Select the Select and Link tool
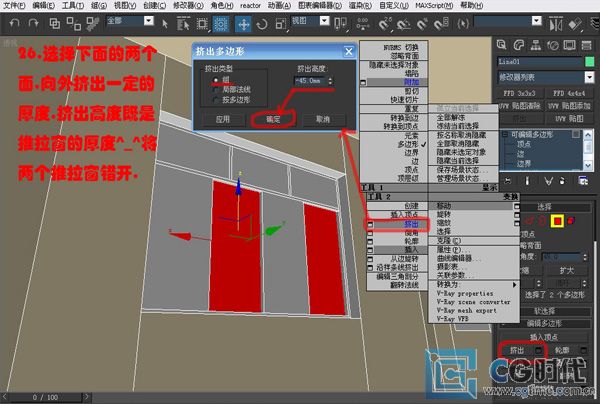The image size is (600, 404). click(55, 24)
